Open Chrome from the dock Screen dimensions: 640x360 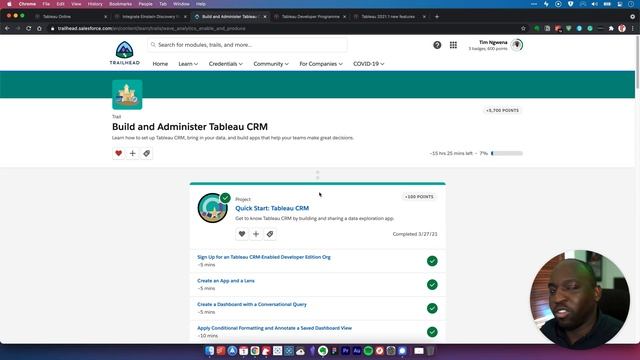point(255,351)
